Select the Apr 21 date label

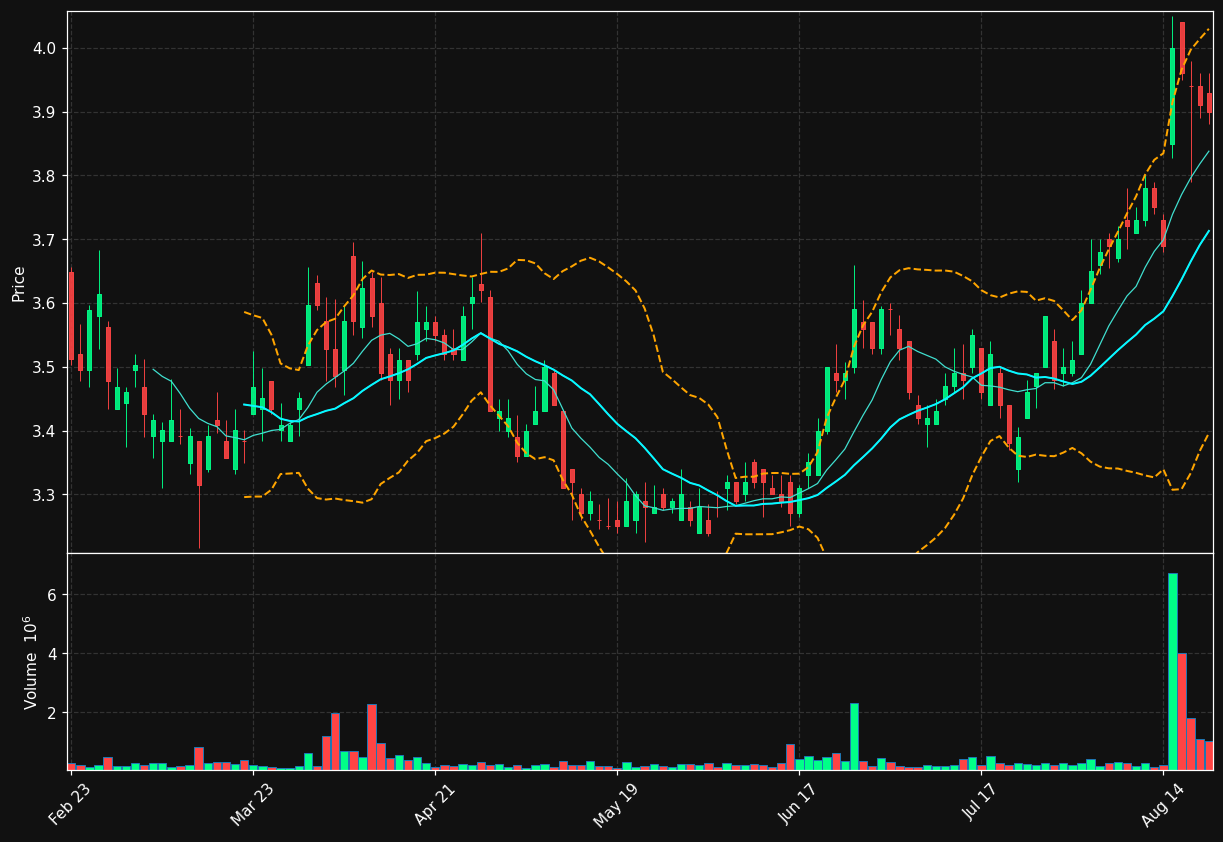434,806
